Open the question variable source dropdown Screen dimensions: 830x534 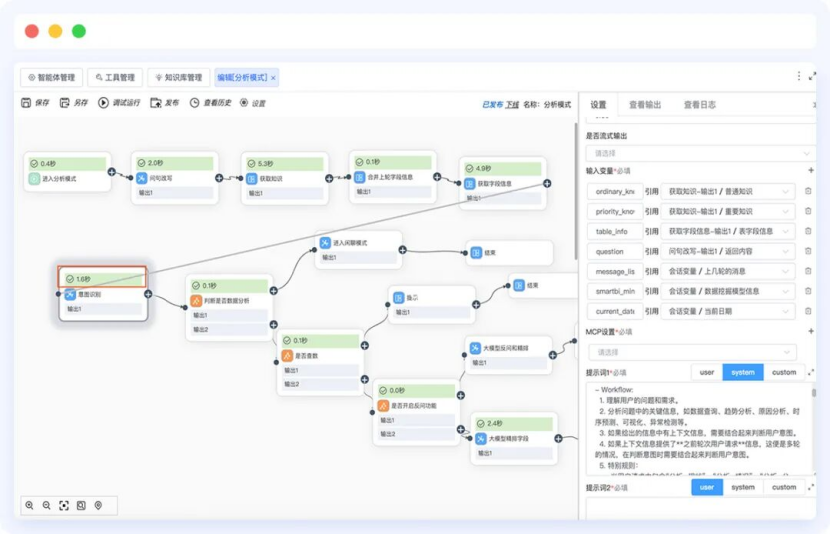point(730,251)
